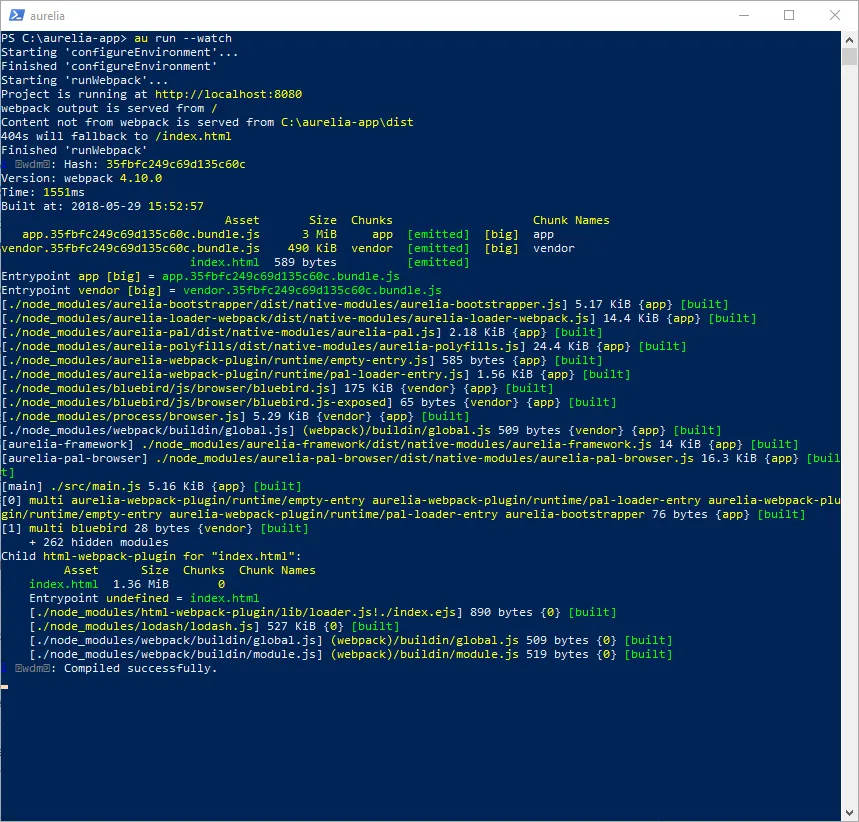The width and height of the screenshot is (859, 822).
Task: Click the '3 MiB' size value
Action: [319, 235]
